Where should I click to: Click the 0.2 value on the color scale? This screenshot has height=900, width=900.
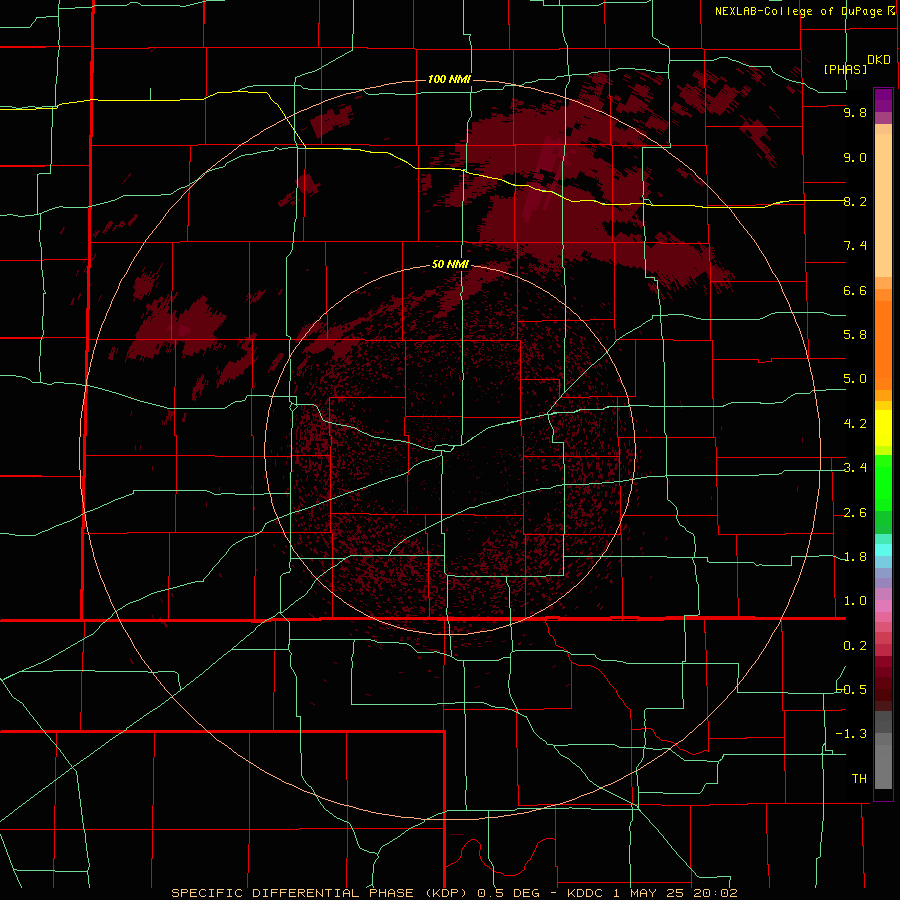point(855,646)
